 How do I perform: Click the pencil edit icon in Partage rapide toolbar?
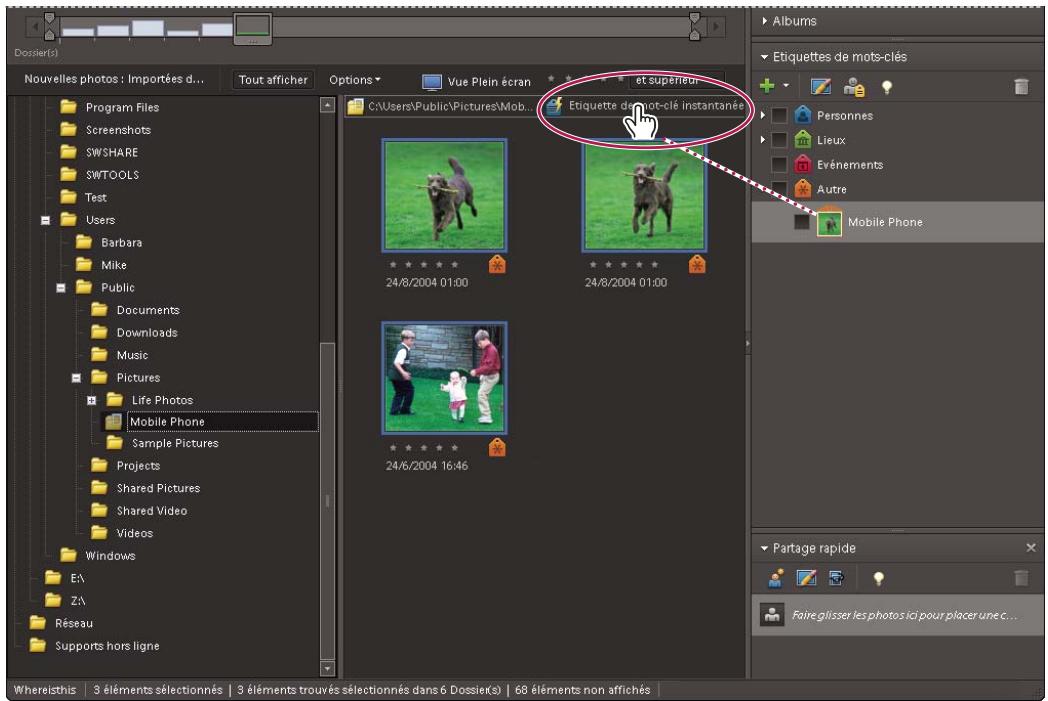(x=807, y=578)
